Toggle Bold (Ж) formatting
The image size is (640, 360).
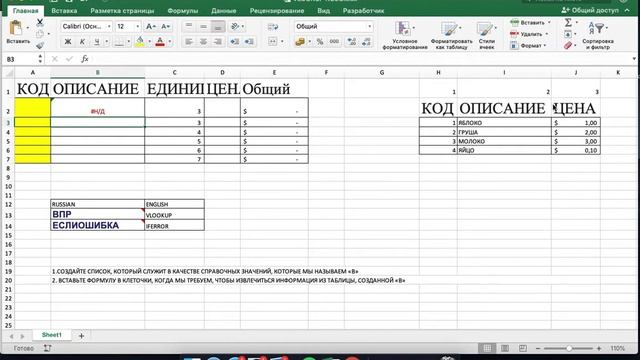pos(68,42)
